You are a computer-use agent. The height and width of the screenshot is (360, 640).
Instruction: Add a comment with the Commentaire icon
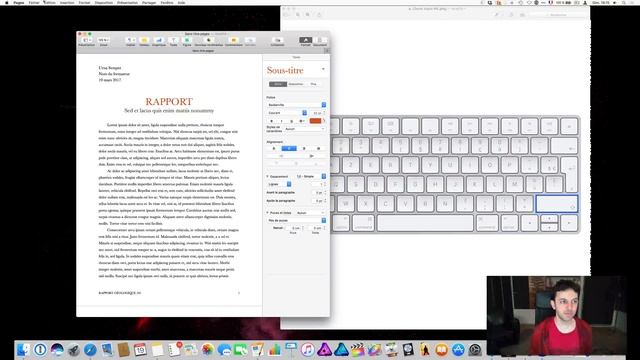[233, 40]
